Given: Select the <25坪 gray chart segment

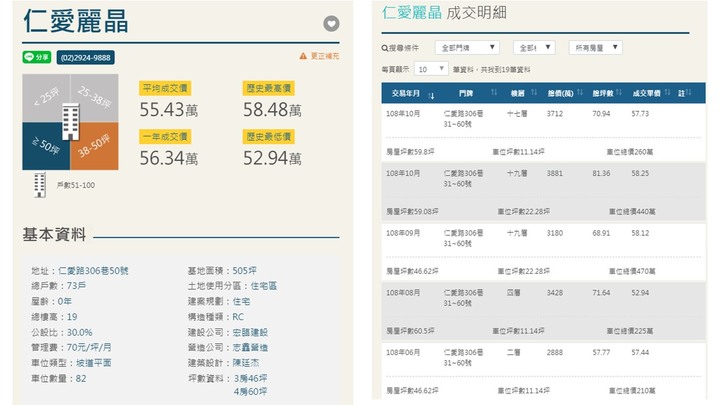Looking at the screenshot, I should click(46, 98).
